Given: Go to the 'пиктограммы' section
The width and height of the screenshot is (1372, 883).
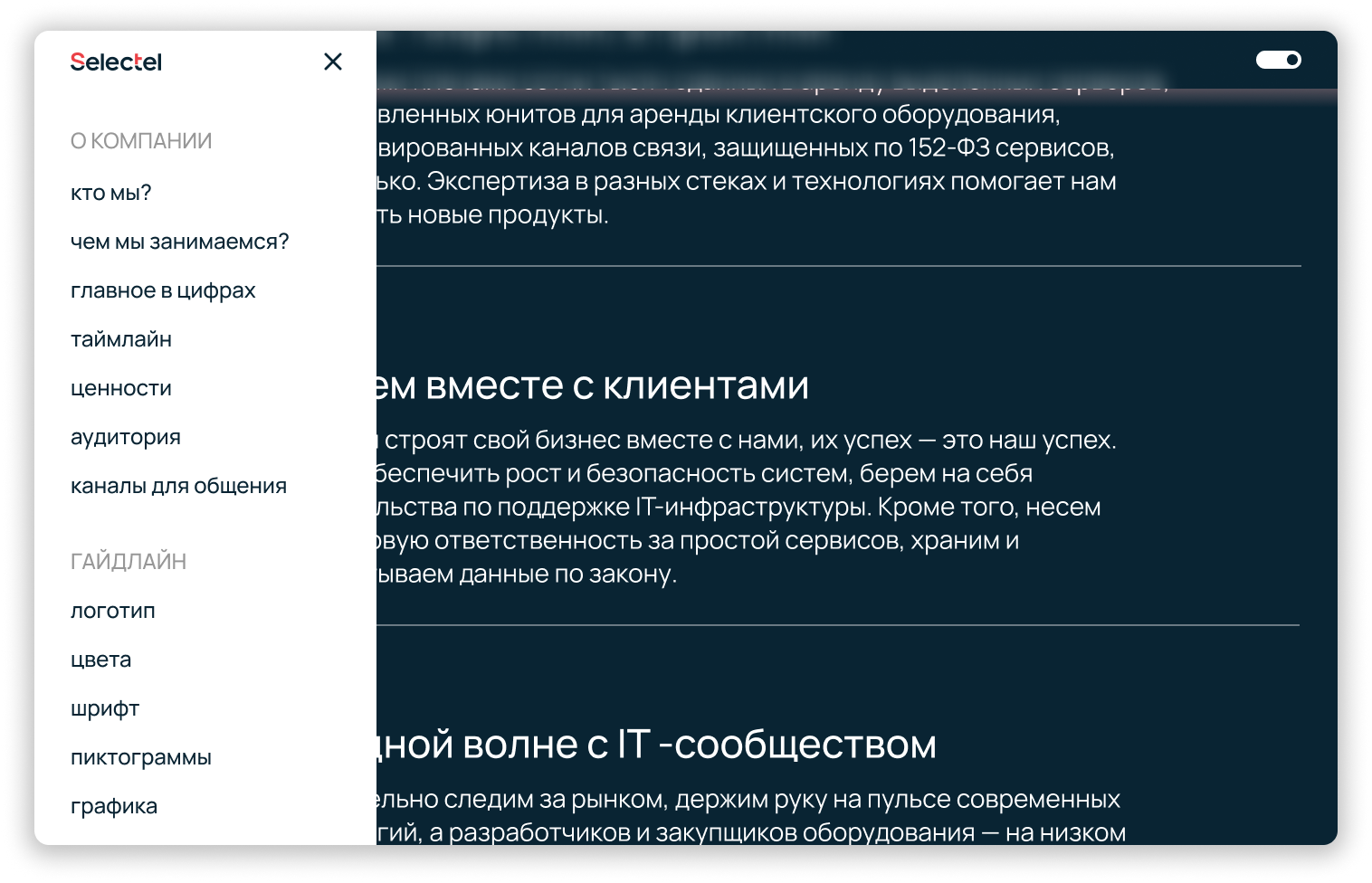Looking at the screenshot, I should (x=141, y=756).
